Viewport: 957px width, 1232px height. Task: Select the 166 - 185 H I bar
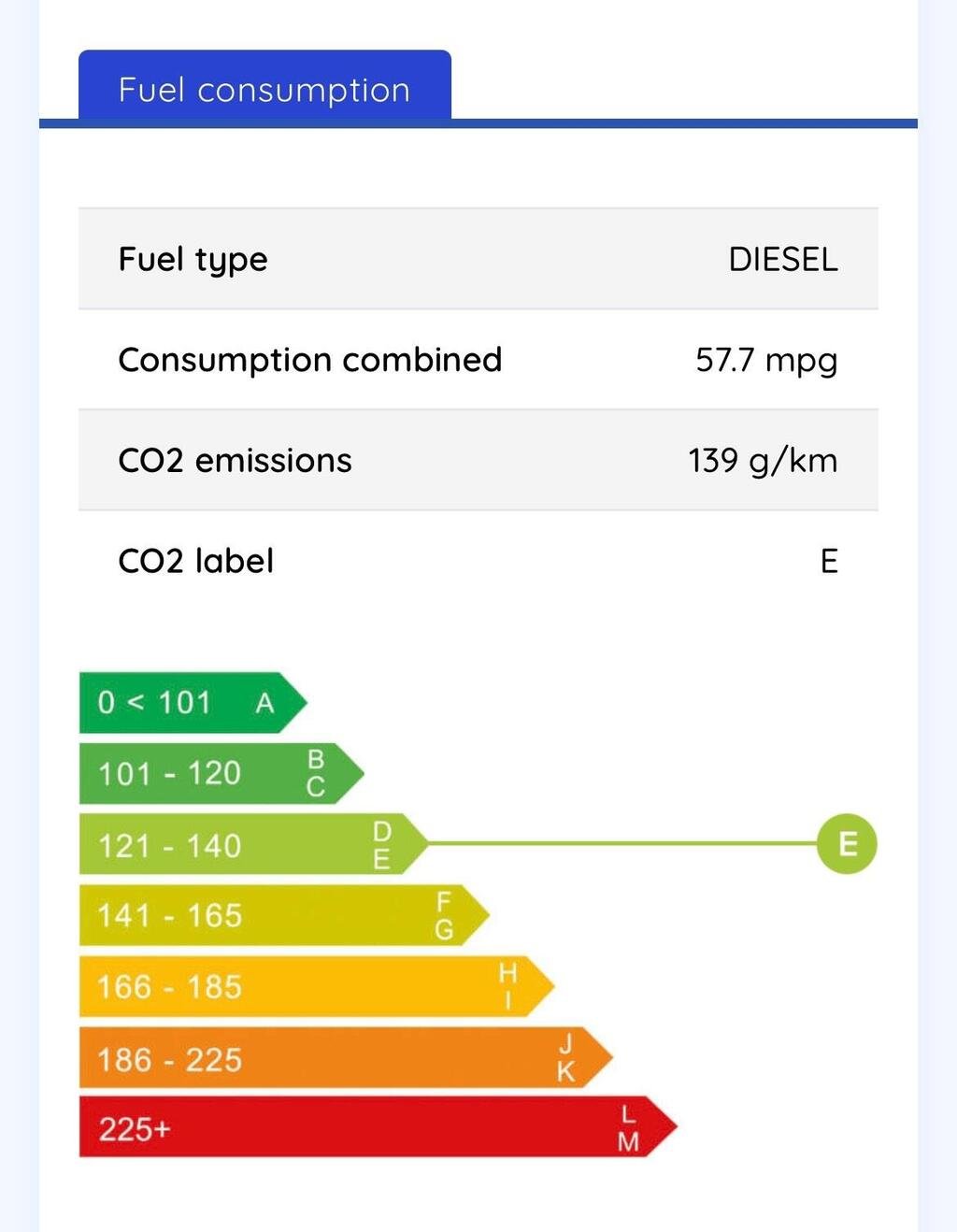coord(317,986)
